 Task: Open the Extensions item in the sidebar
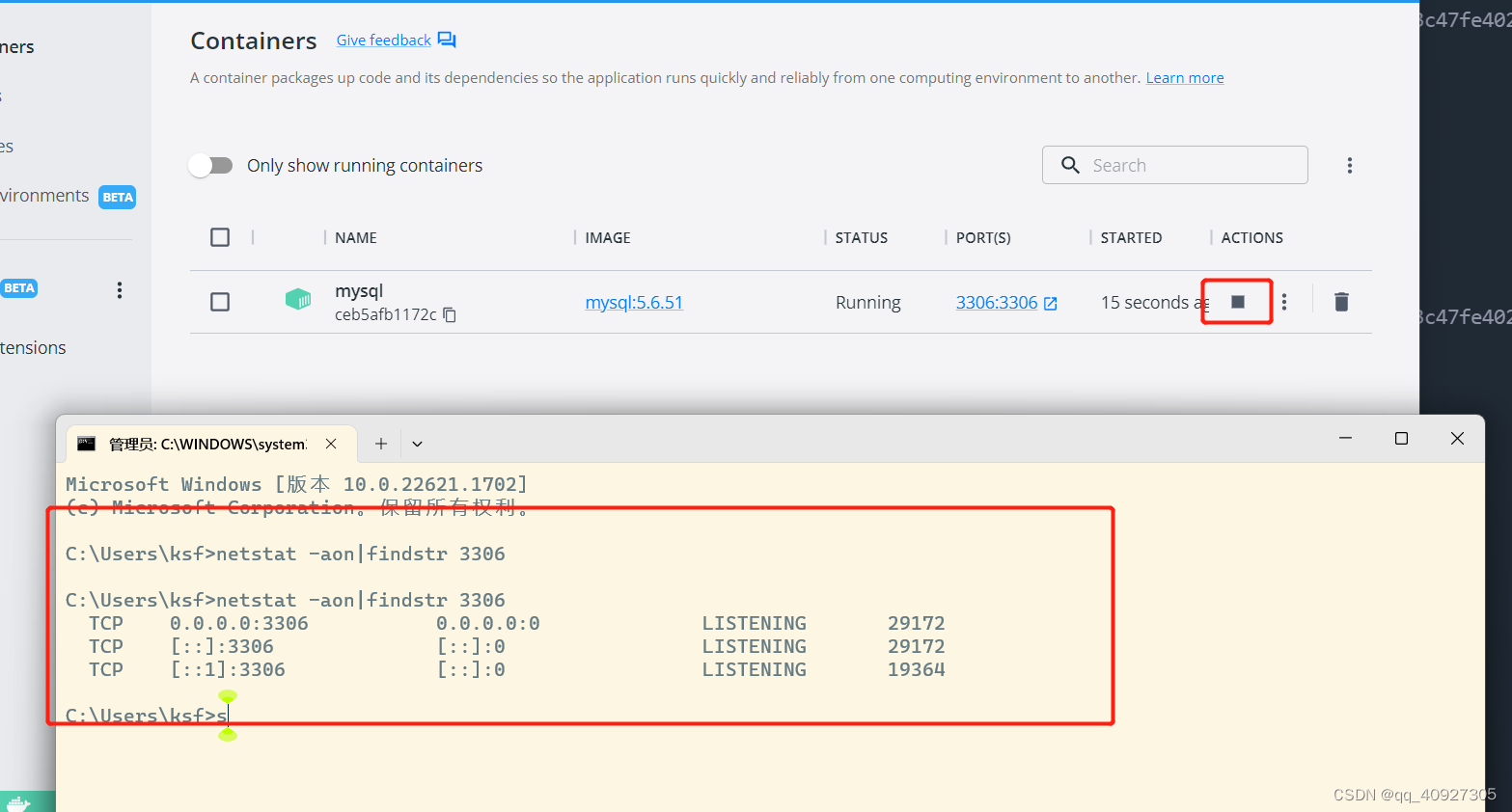click(33, 347)
